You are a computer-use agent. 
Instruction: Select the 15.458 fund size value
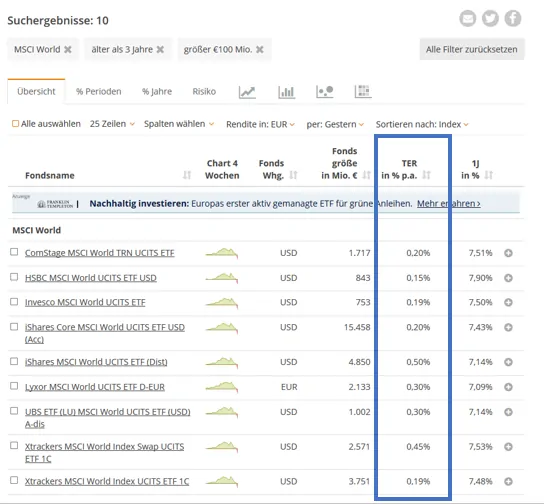click(357, 327)
